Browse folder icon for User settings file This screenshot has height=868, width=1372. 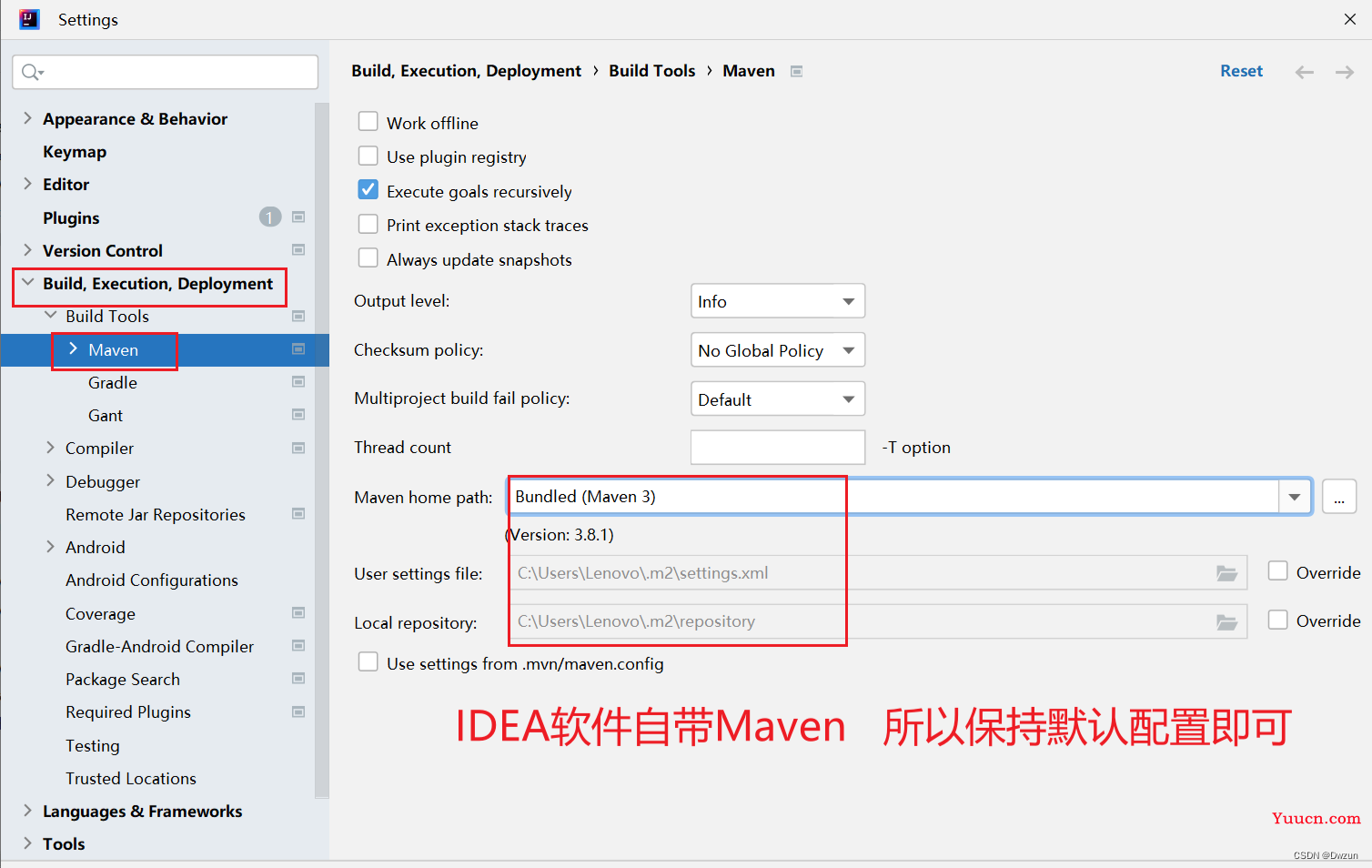click(1227, 573)
